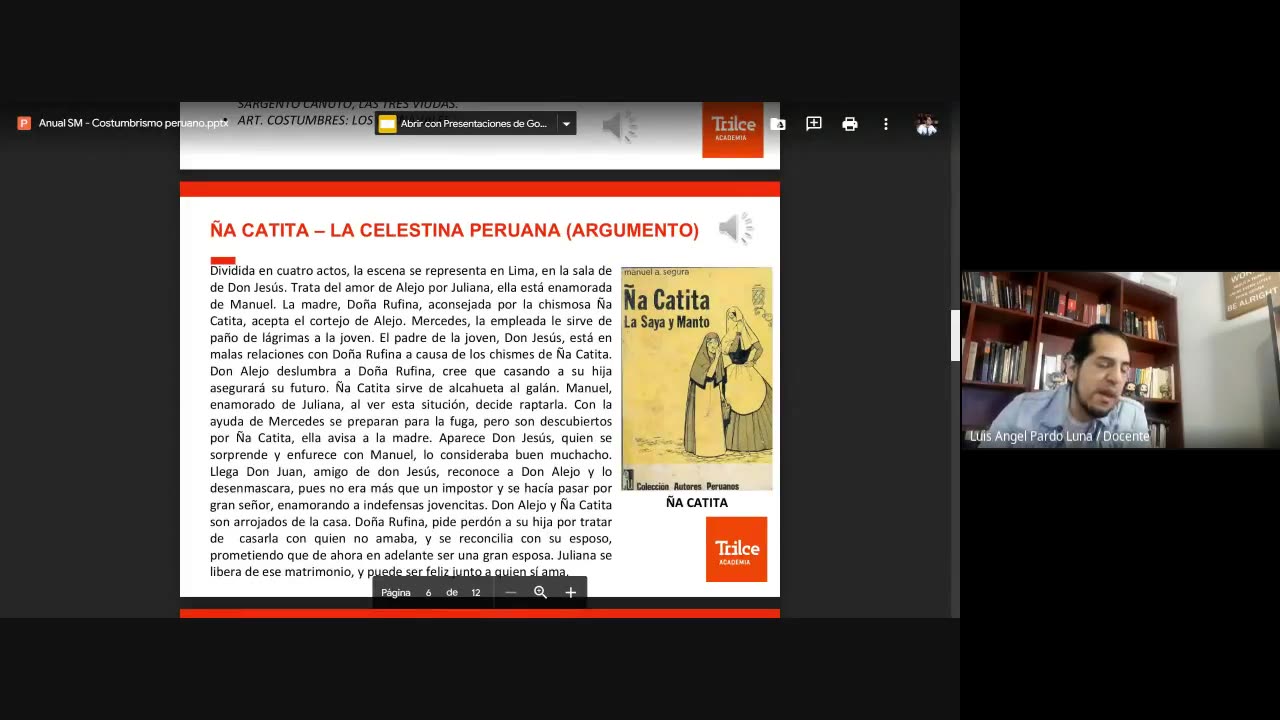1280x720 pixels.
Task: Click the add to Drive folder icon
Action: click(778, 124)
